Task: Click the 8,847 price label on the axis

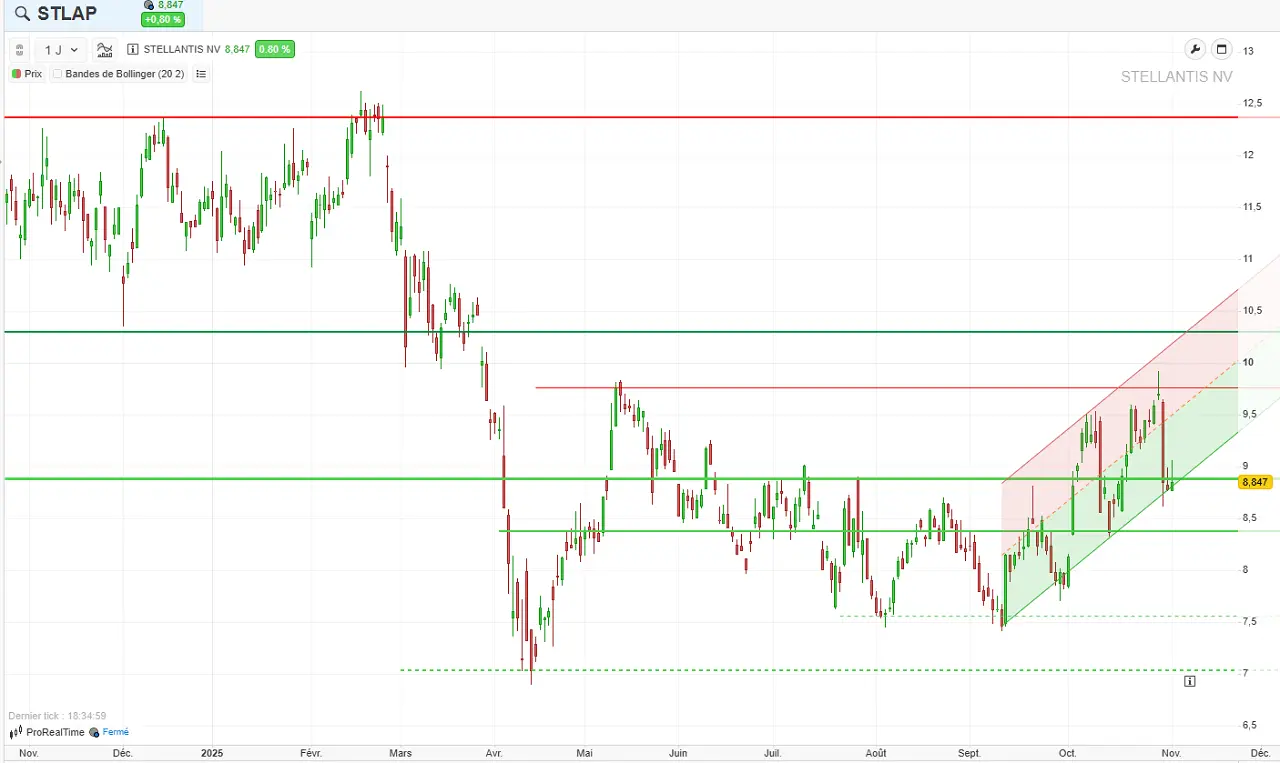Action: [1253, 482]
